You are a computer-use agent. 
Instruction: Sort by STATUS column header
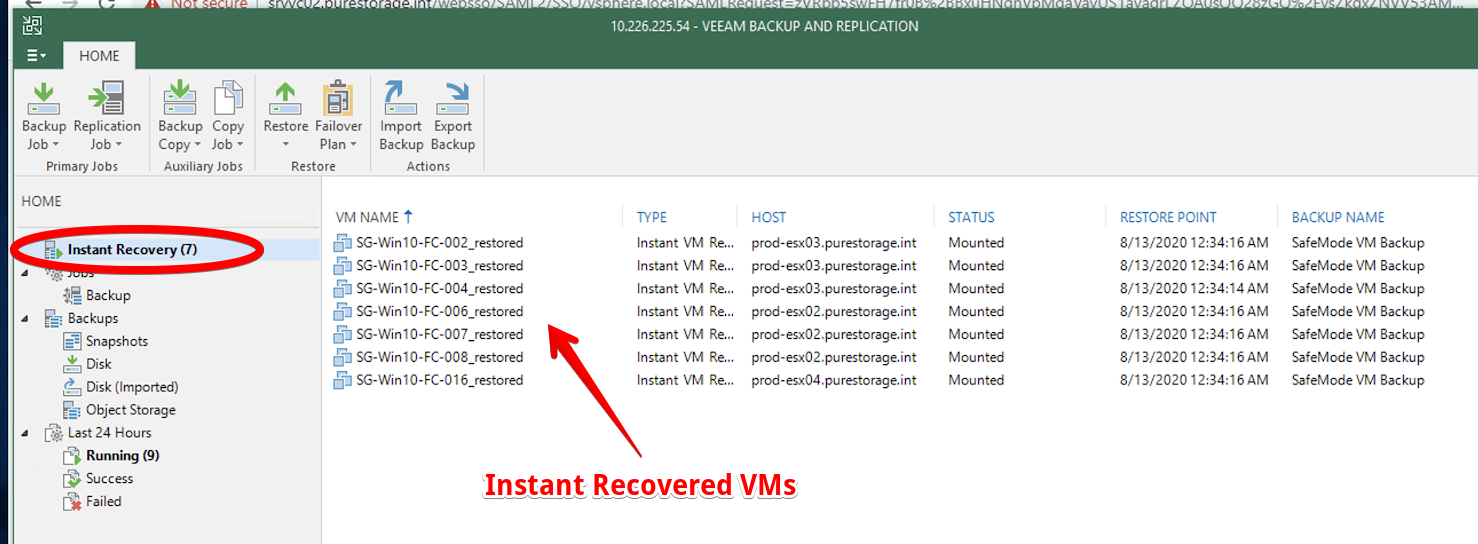(x=972, y=217)
